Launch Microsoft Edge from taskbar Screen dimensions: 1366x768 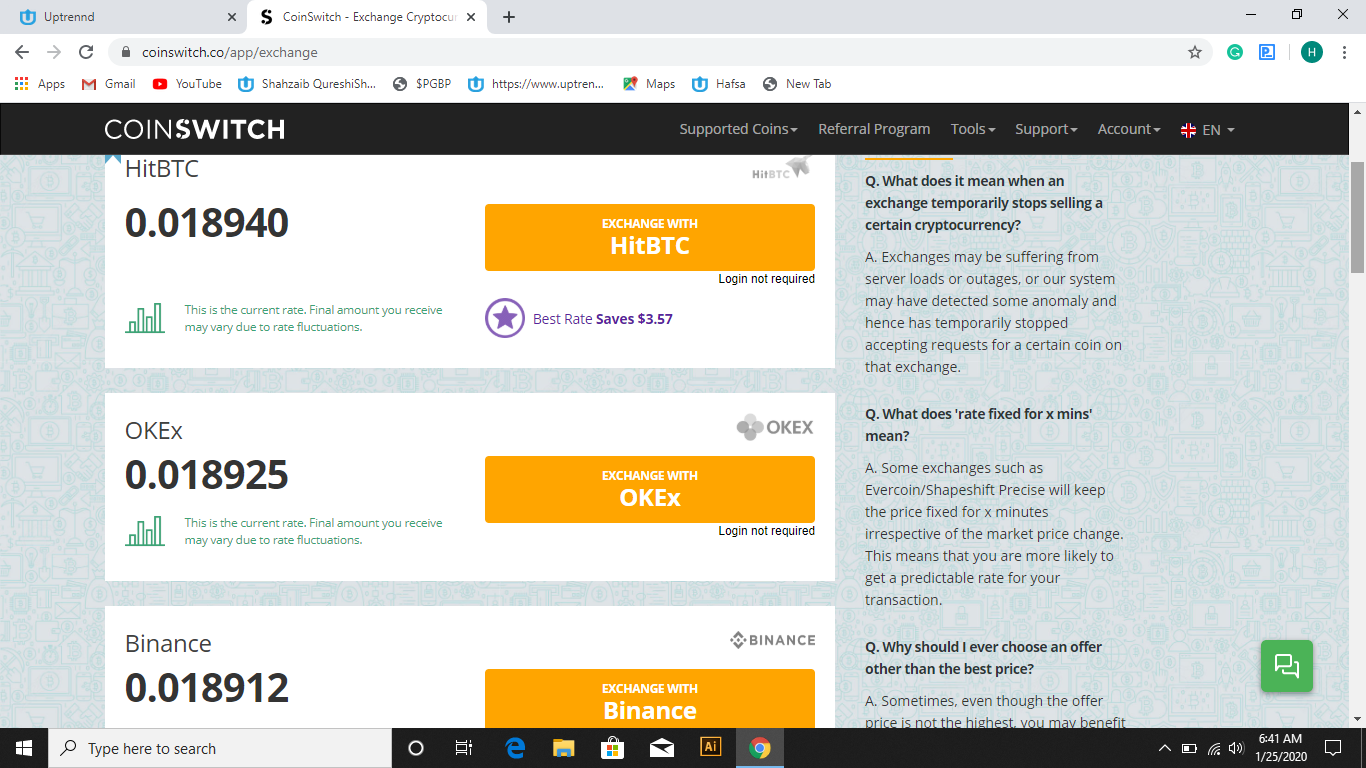(516, 748)
